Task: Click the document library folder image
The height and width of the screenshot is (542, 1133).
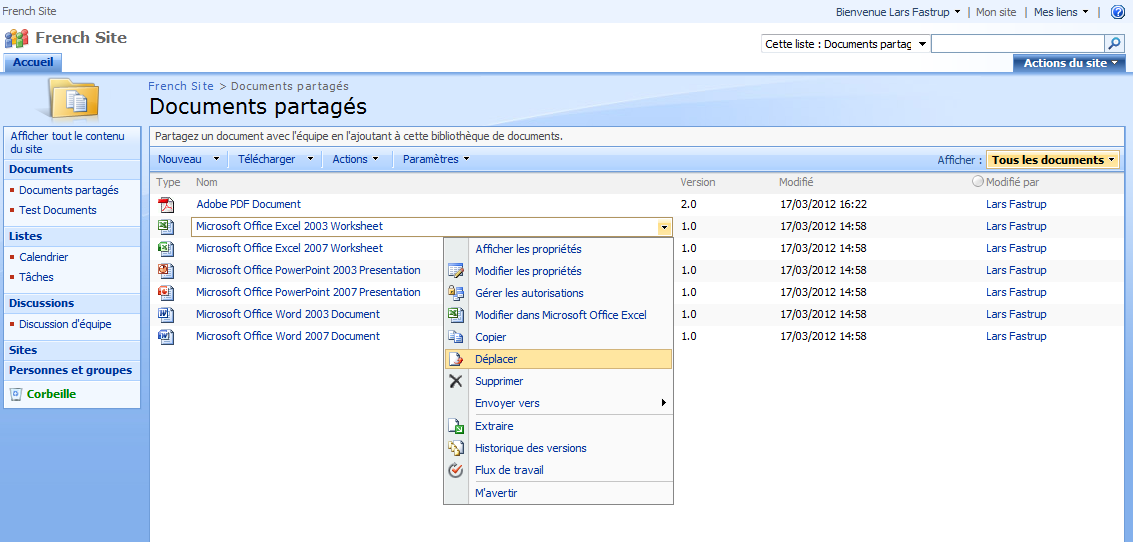Action: click(x=72, y=98)
